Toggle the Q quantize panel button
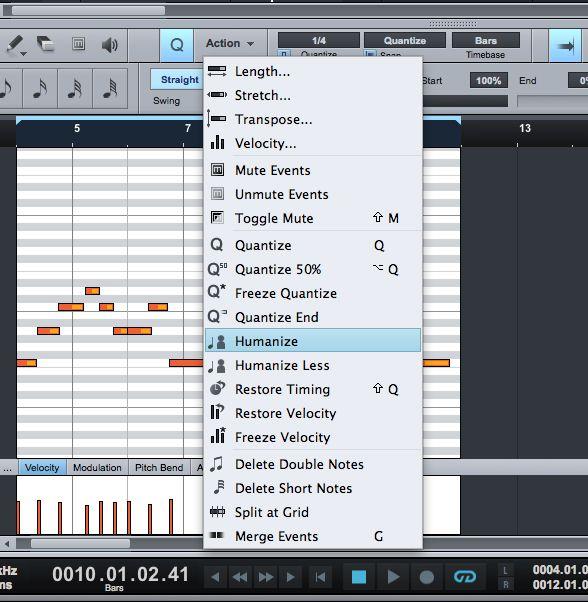Viewport: 588px width, 602px height. point(177,45)
